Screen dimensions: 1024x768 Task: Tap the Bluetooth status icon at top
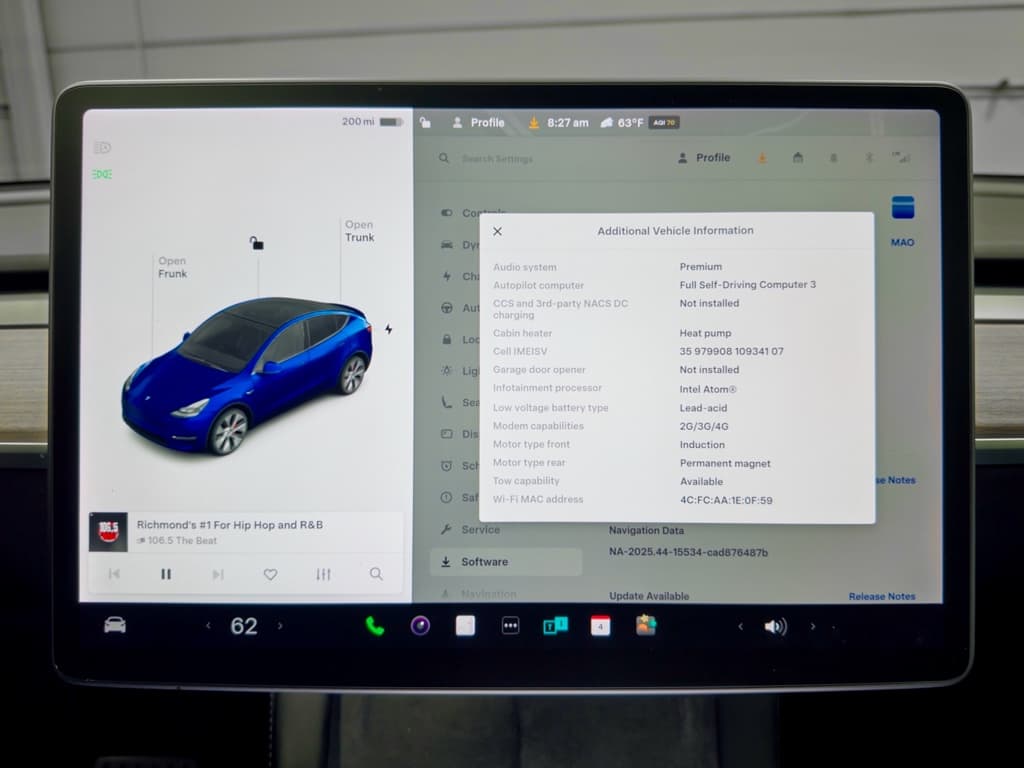tap(868, 157)
